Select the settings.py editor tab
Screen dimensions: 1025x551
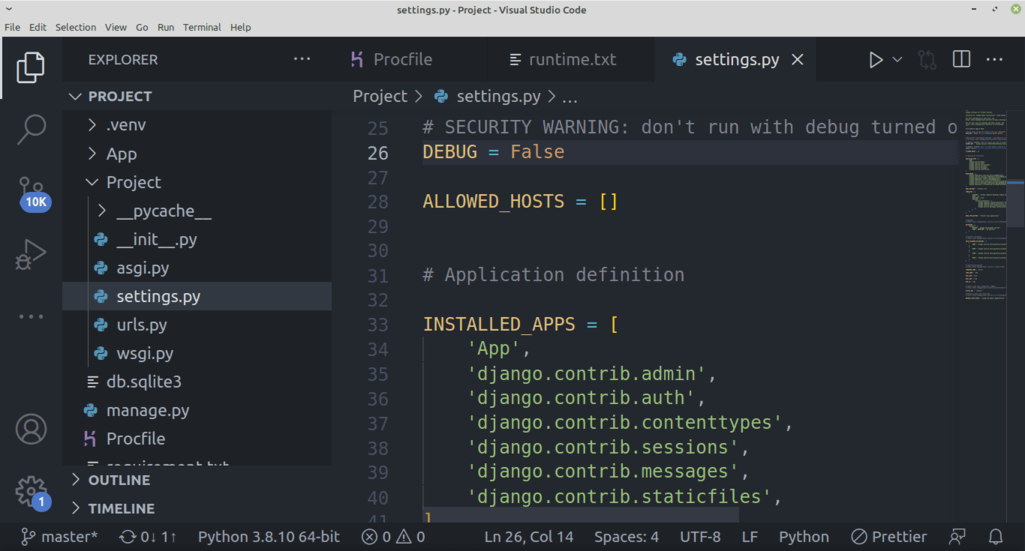[x=736, y=59]
